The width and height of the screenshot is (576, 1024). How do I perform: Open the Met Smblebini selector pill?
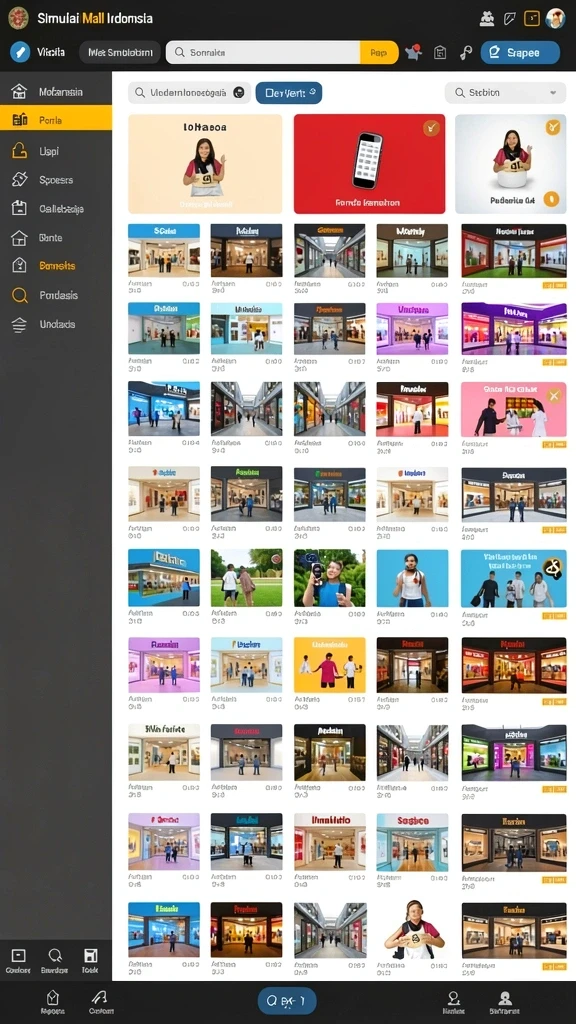click(x=120, y=52)
